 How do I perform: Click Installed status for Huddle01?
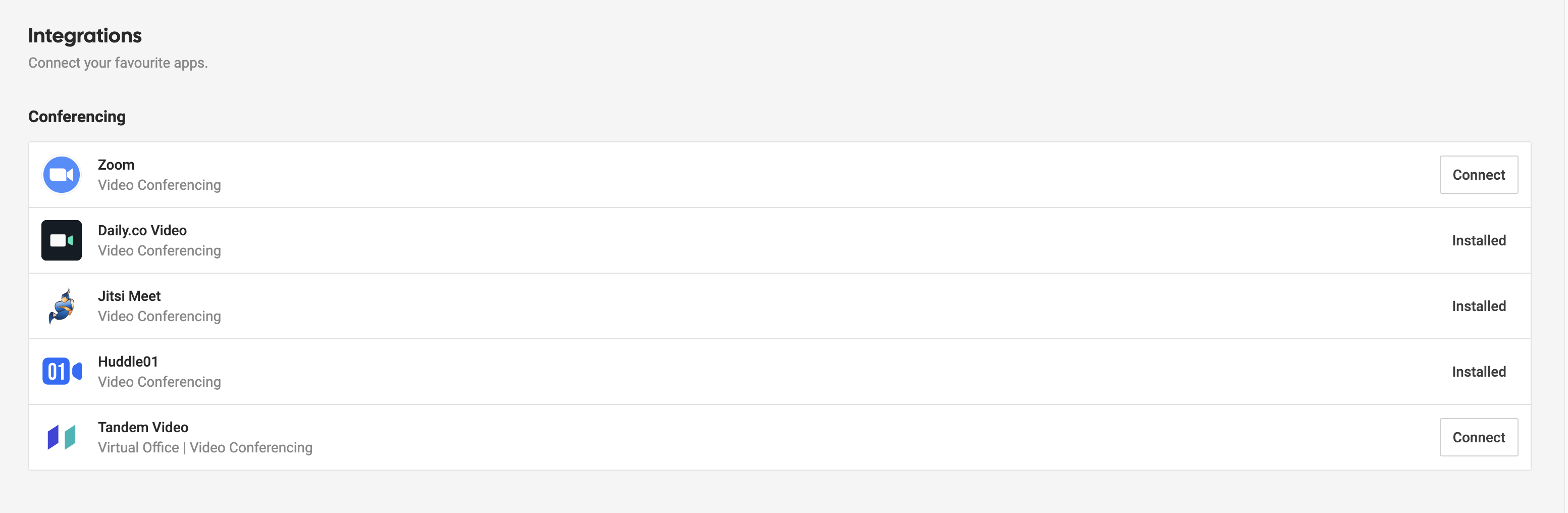pos(1478,371)
